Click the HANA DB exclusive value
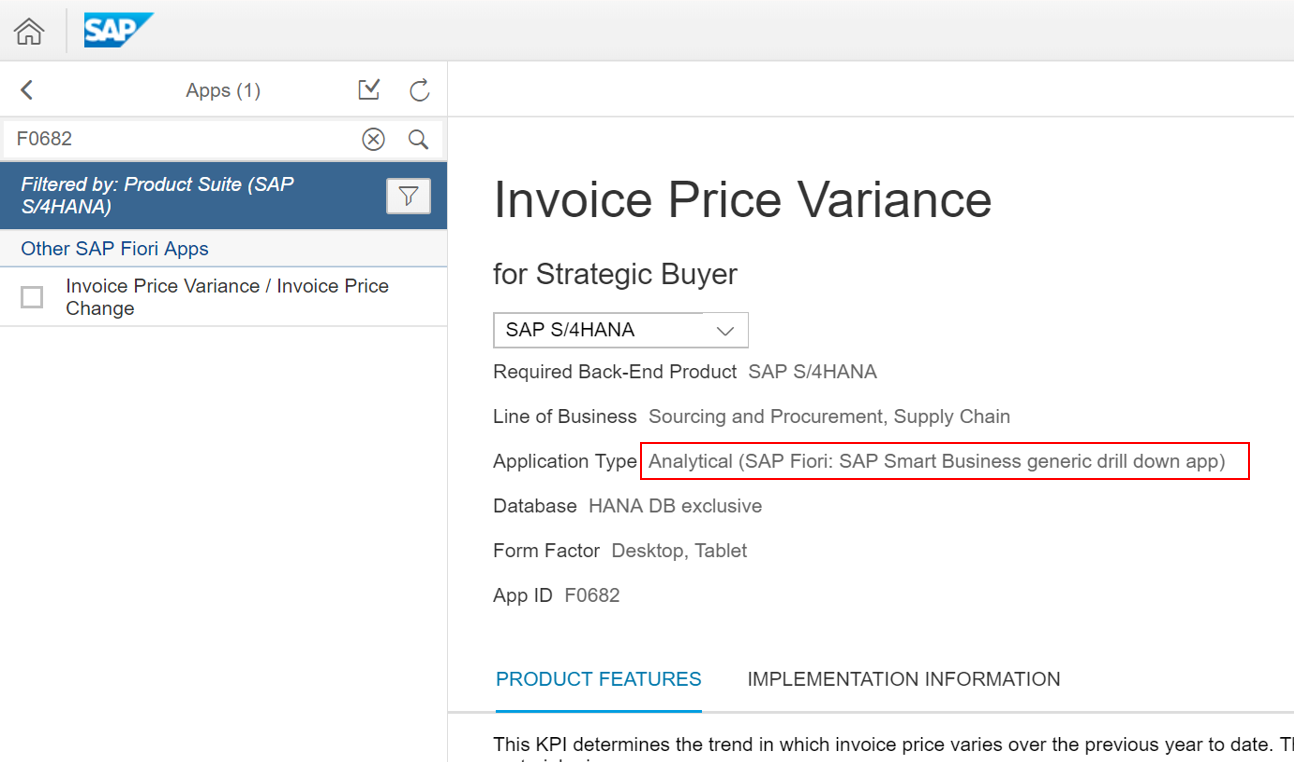This screenshot has height=762, width=1294. pos(675,506)
